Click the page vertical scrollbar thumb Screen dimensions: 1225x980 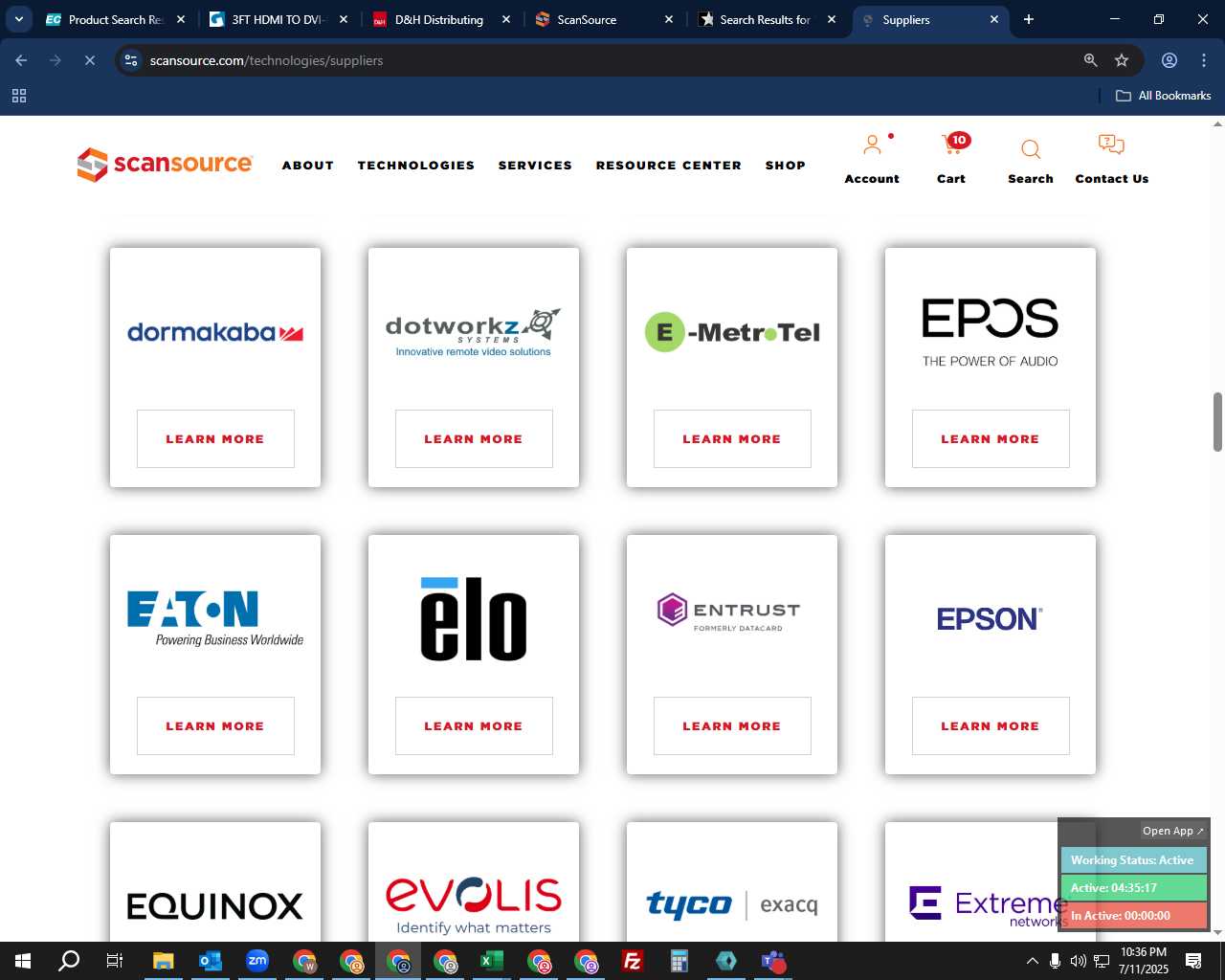coord(1217,421)
